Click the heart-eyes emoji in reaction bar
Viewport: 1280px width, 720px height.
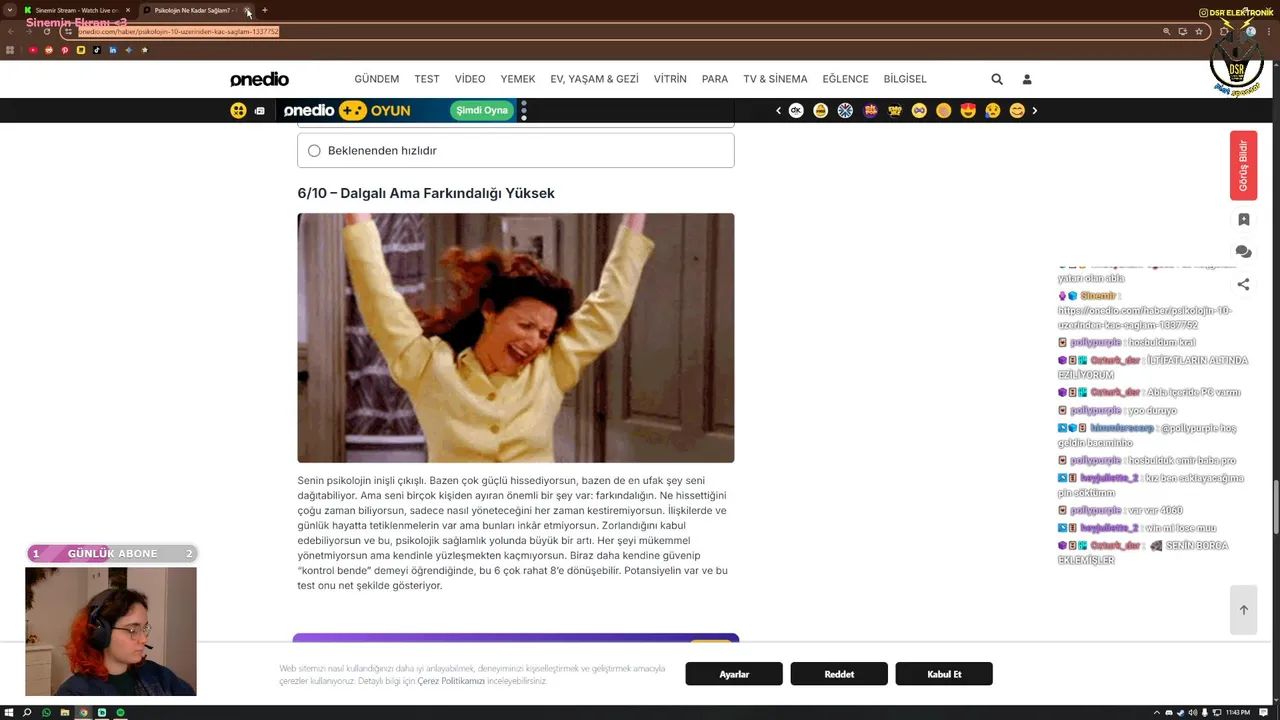pos(968,111)
